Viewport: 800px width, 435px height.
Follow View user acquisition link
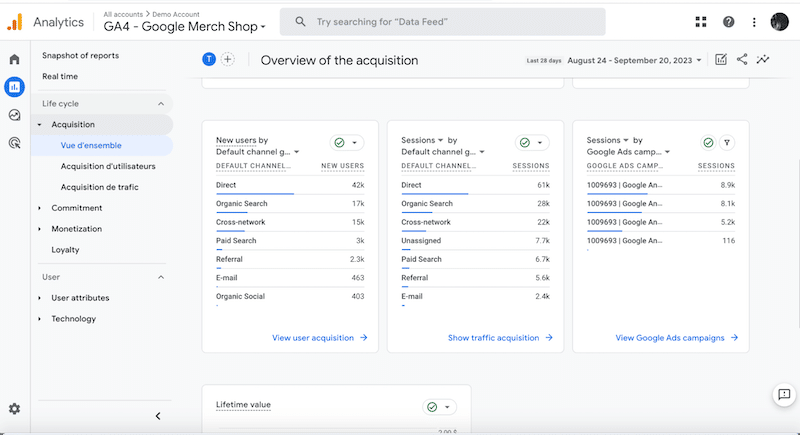click(319, 338)
